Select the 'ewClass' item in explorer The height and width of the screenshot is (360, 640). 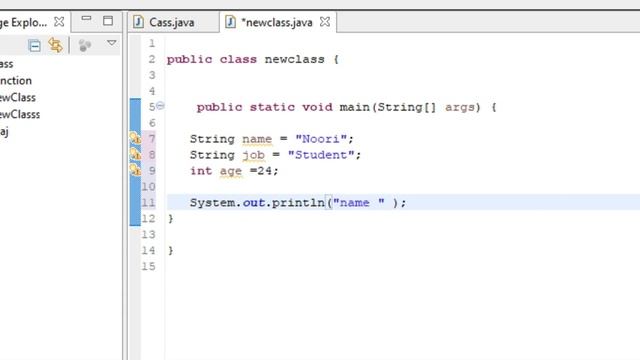(18, 98)
